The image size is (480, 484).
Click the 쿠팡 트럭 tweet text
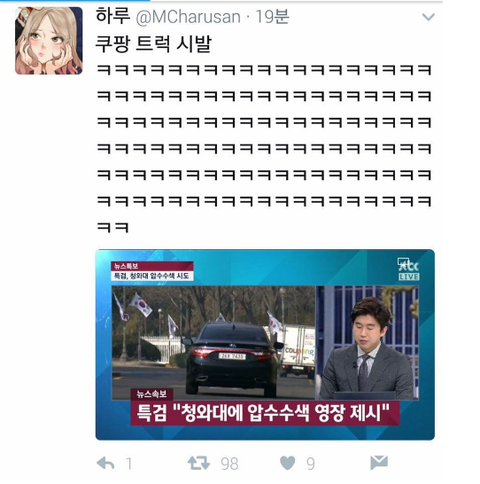(x=154, y=43)
